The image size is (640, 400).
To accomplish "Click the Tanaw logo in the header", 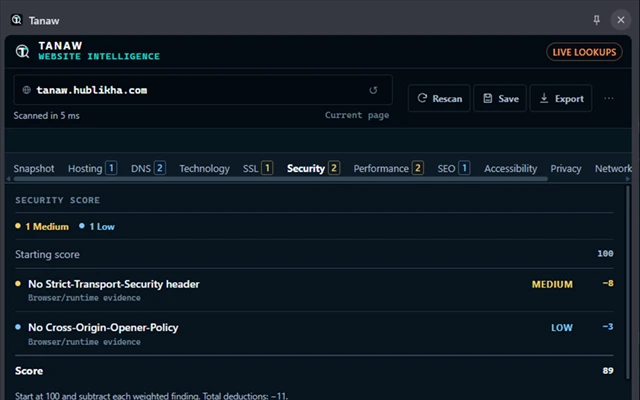I will point(22,51).
